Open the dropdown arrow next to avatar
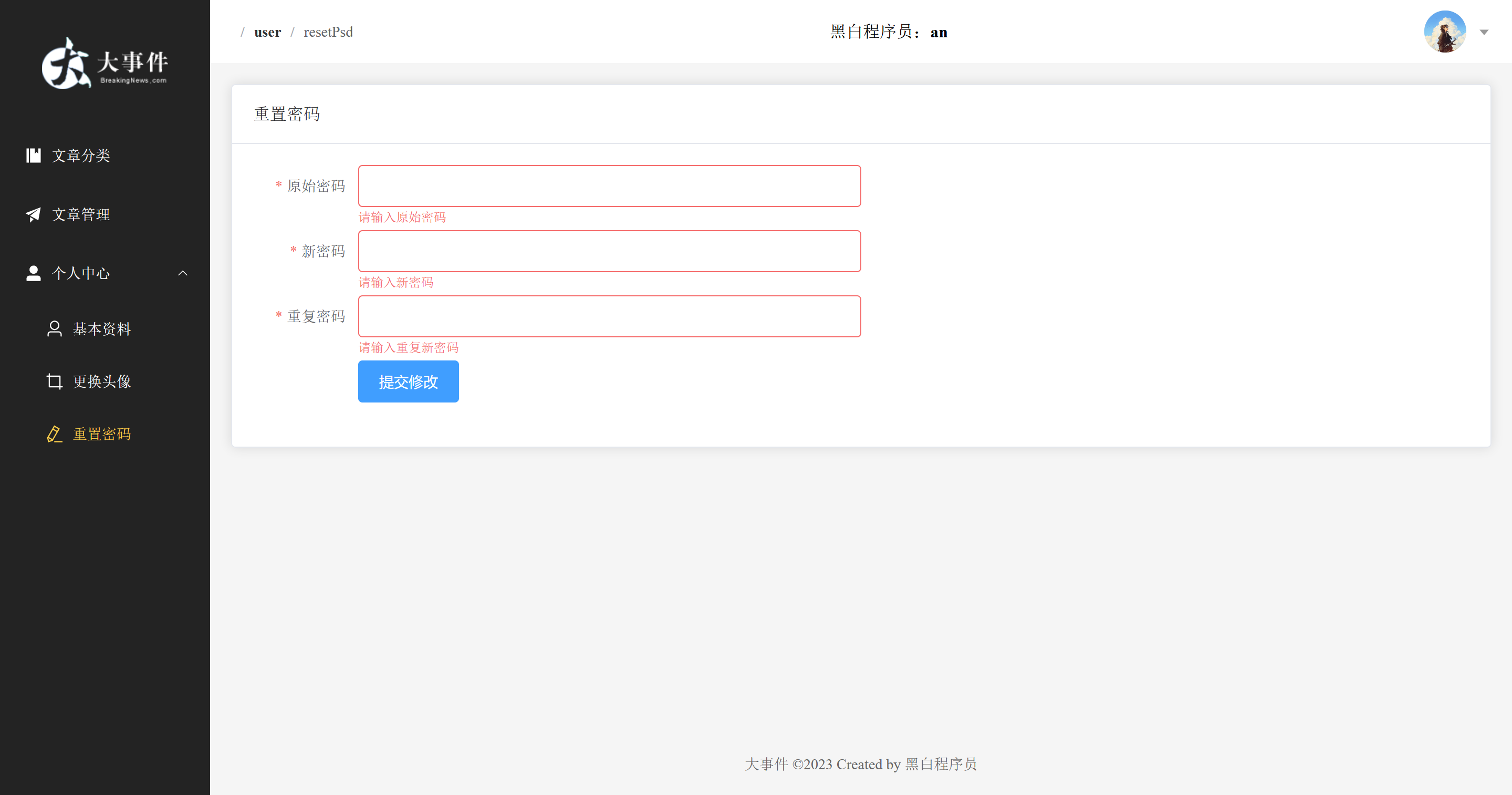Image resolution: width=1512 pixels, height=795 pixels. [1484, 32]
